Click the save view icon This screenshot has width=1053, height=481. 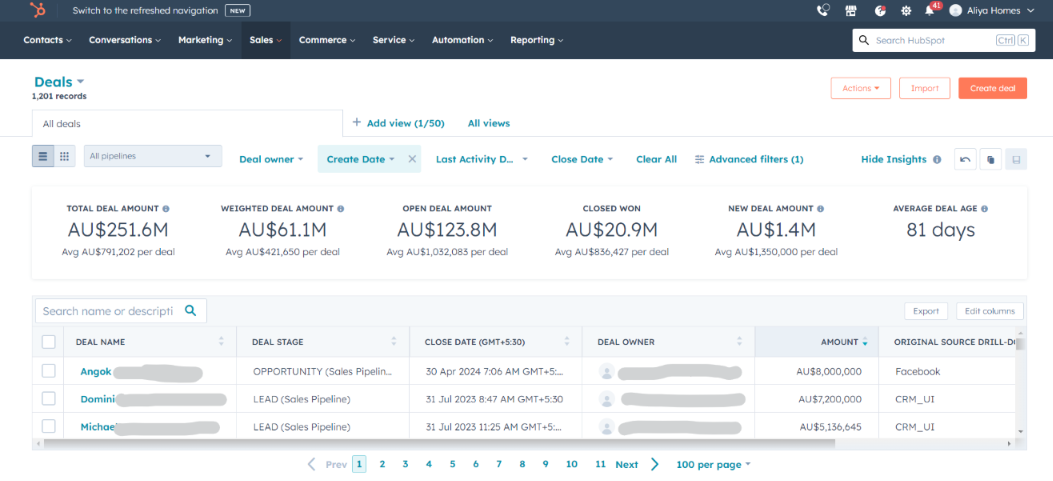tap(1016, 159)
